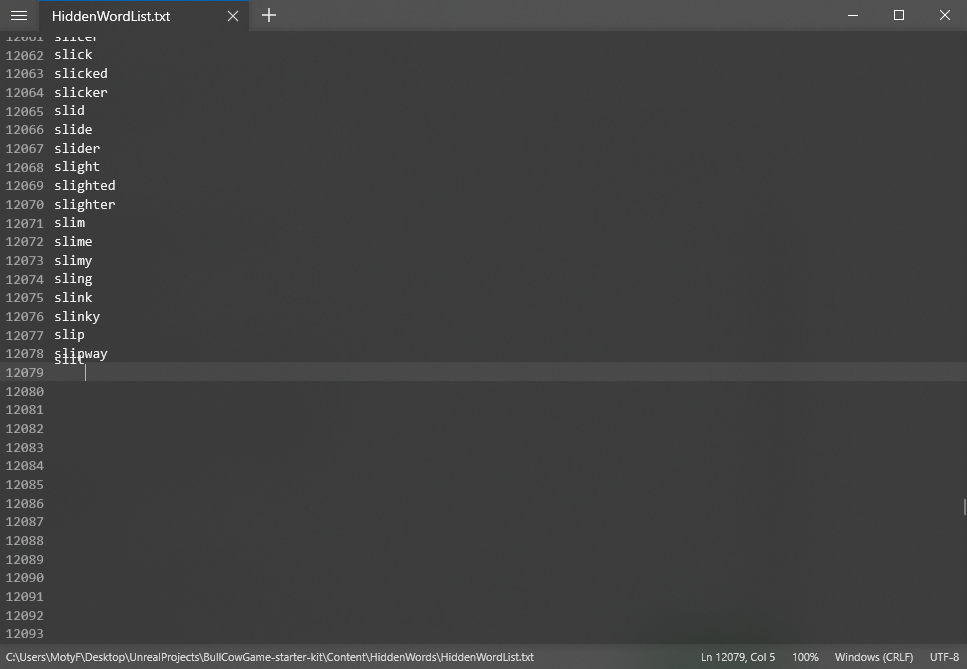Viewport: 967px width, 669px height.
Task: Click the word slider on line 12067
Action: (76, 148)
